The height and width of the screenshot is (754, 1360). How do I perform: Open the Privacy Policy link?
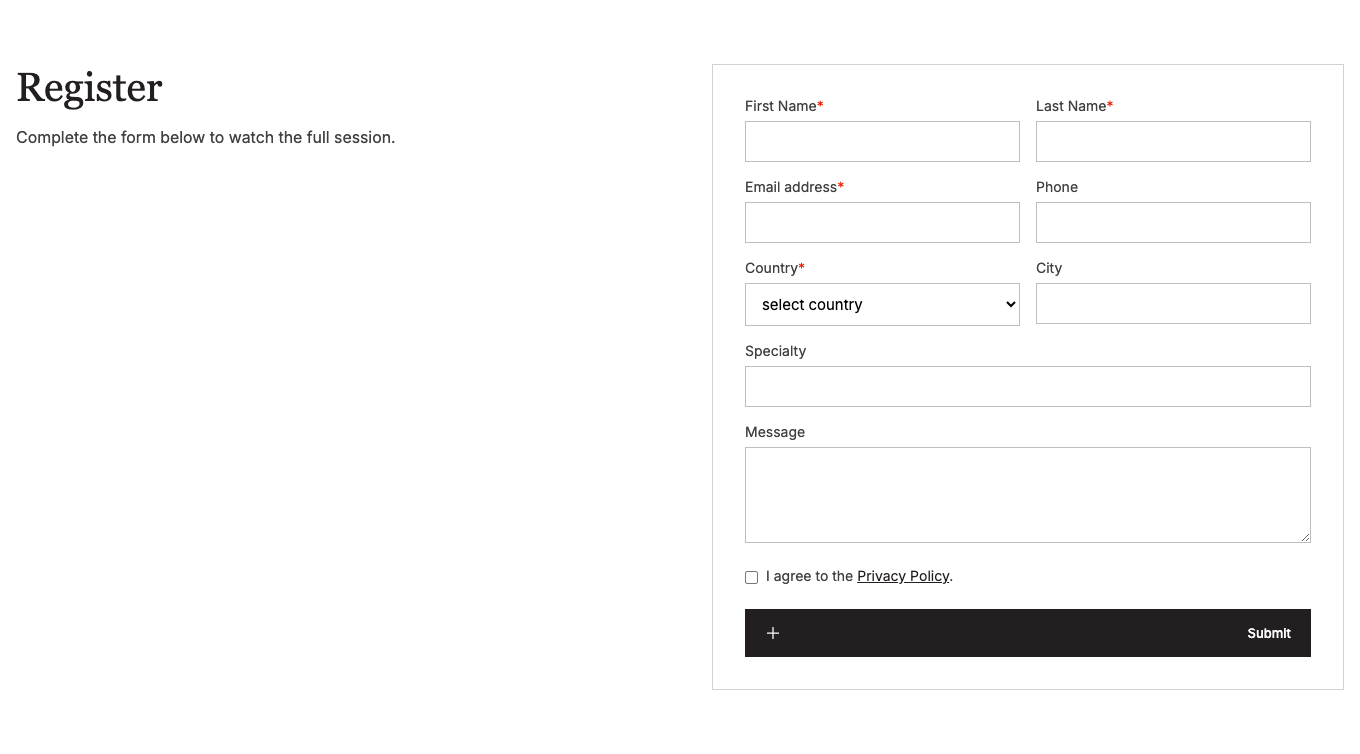coord(903,576)
